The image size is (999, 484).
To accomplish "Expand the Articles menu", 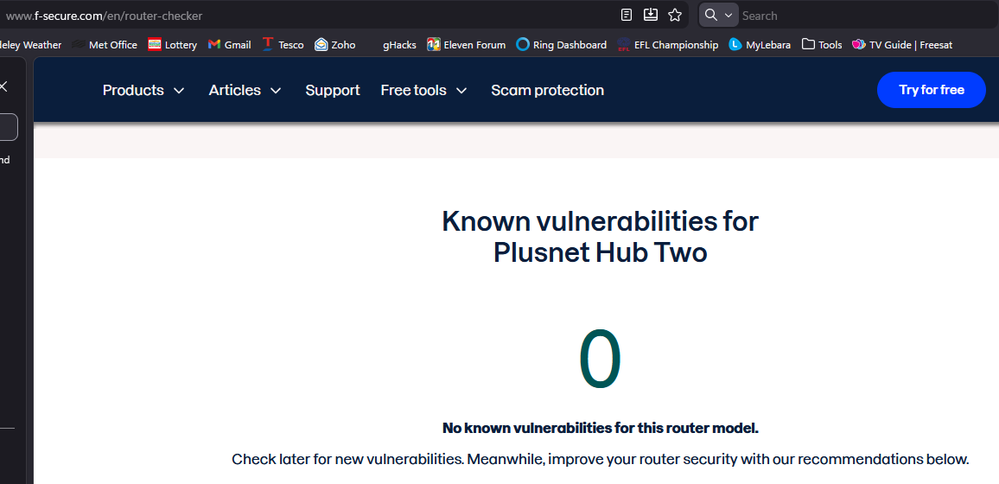I will [x=245, y=90].
